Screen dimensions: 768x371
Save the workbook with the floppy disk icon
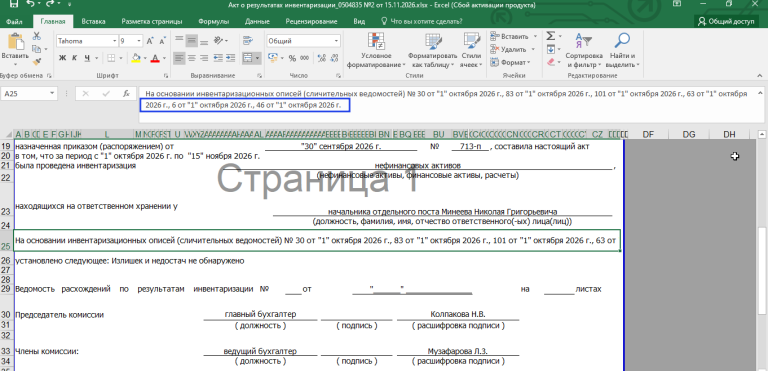14,4
